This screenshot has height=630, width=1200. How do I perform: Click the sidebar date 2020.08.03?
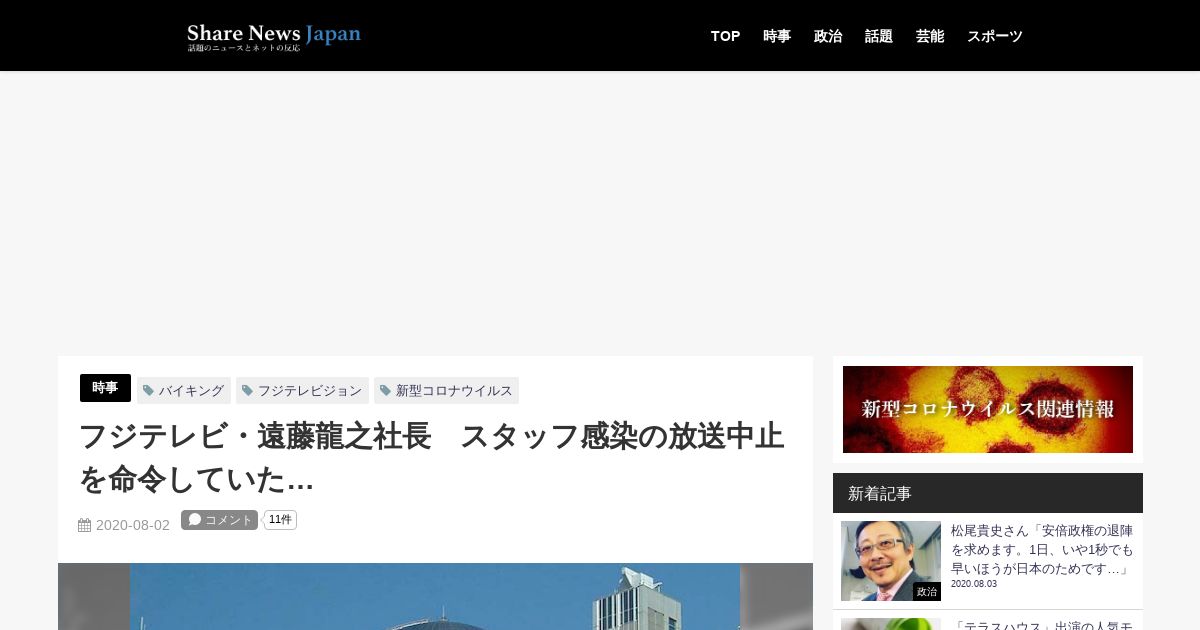[974, 584]
